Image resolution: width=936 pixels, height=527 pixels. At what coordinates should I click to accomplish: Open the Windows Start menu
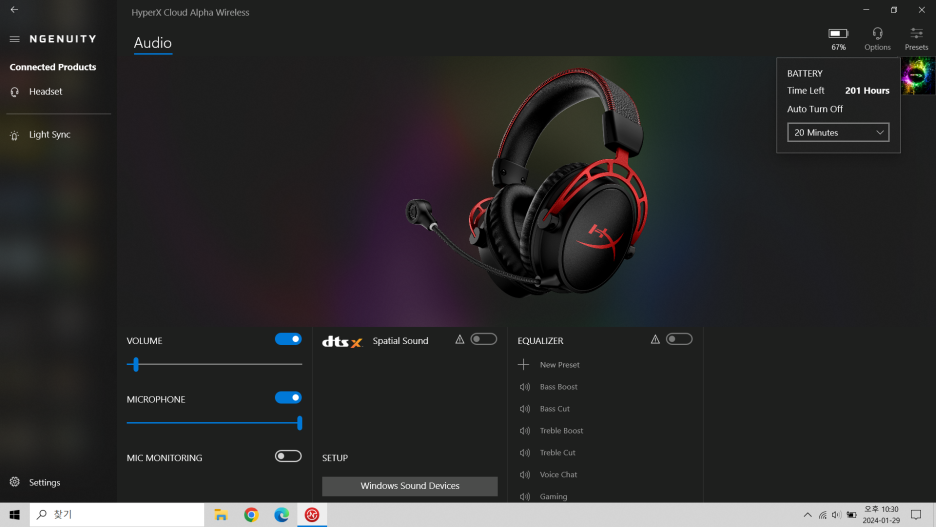point(15,514)
